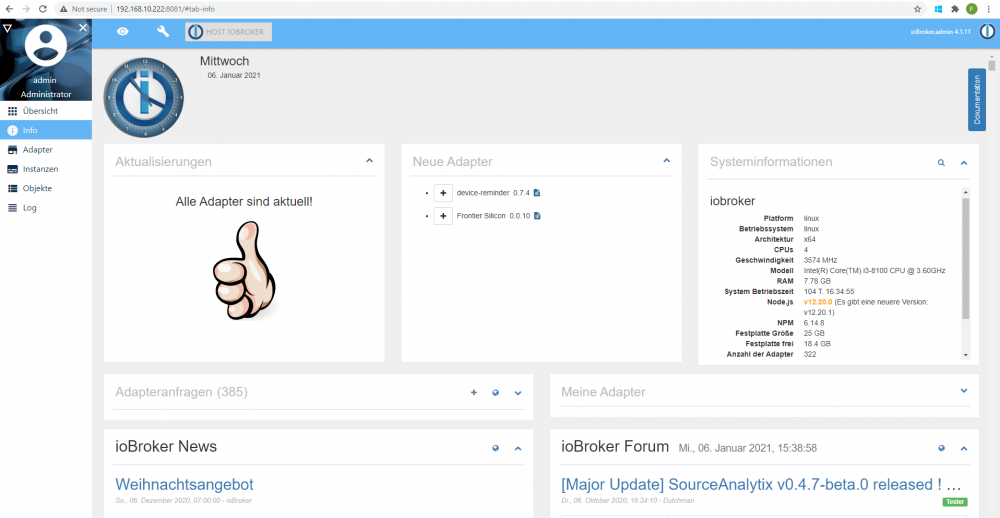Click the admin user avatar

point(45,45)
